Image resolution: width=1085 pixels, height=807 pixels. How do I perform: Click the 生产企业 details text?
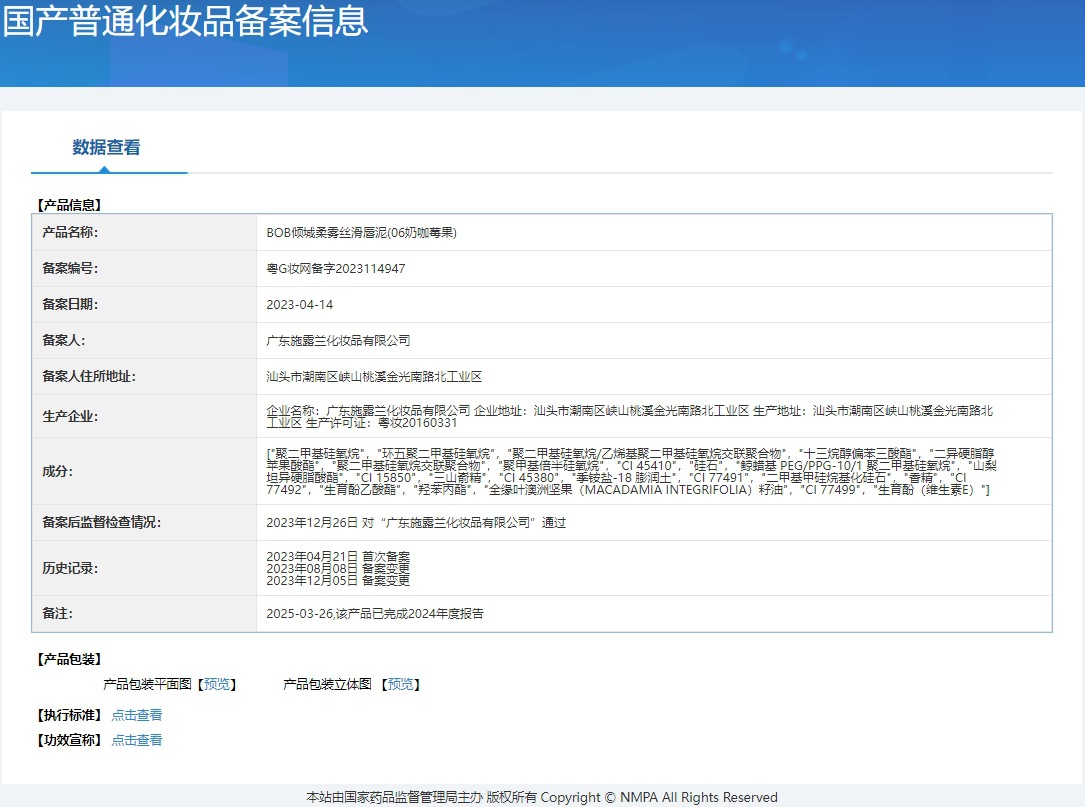coord(630,417)
